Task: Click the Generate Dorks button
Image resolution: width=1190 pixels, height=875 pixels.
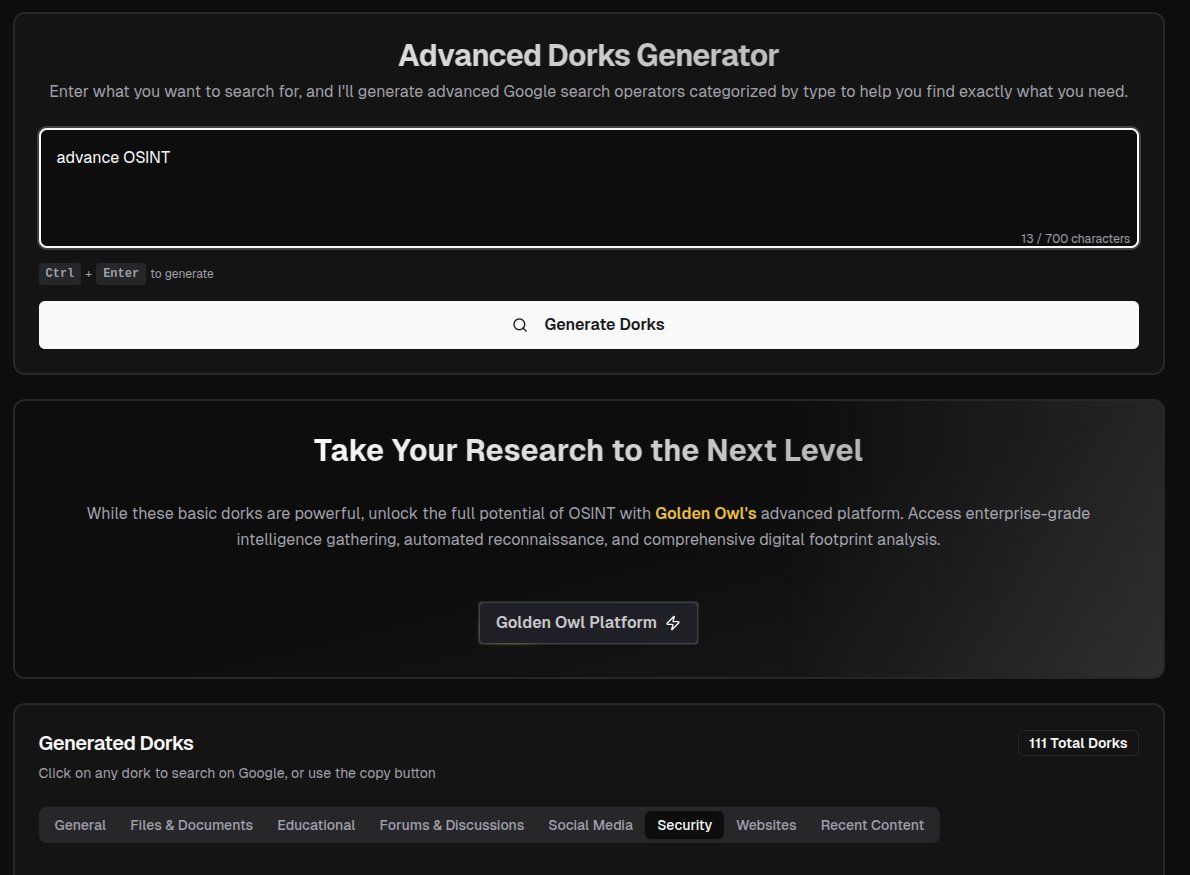Action: click(589, 325)
